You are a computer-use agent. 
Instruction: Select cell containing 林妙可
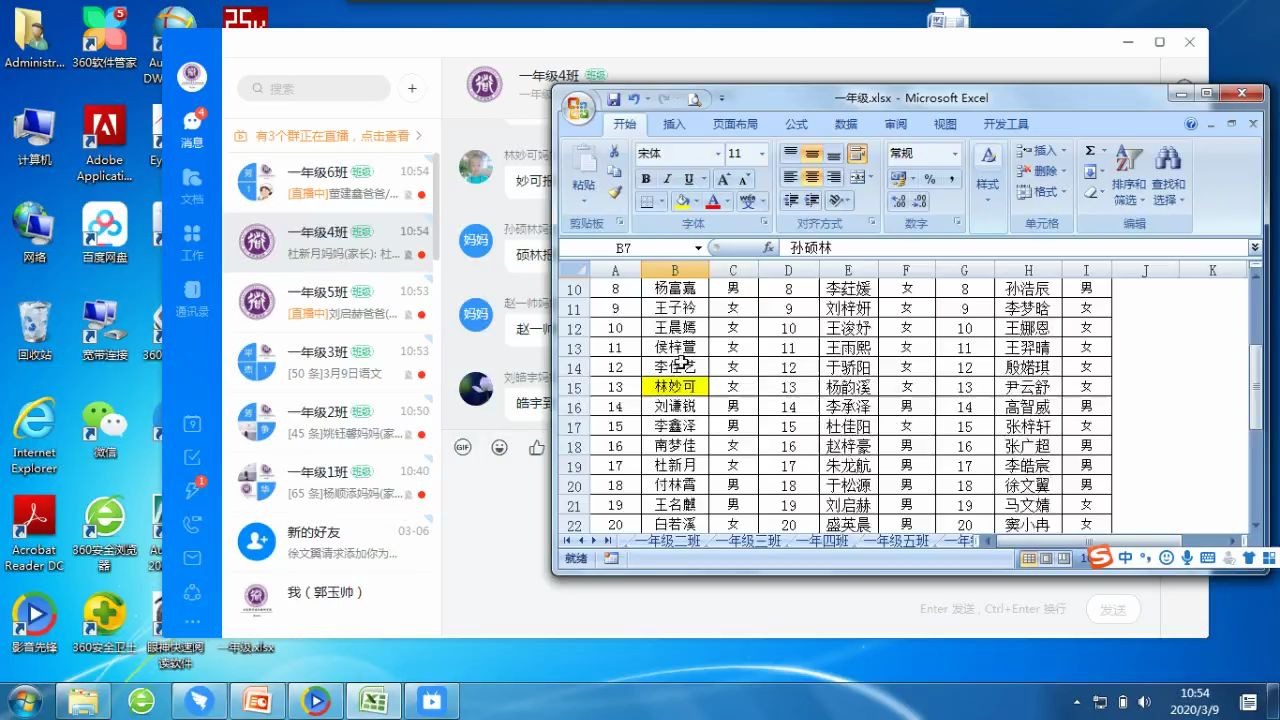click(x=675, y=387)
